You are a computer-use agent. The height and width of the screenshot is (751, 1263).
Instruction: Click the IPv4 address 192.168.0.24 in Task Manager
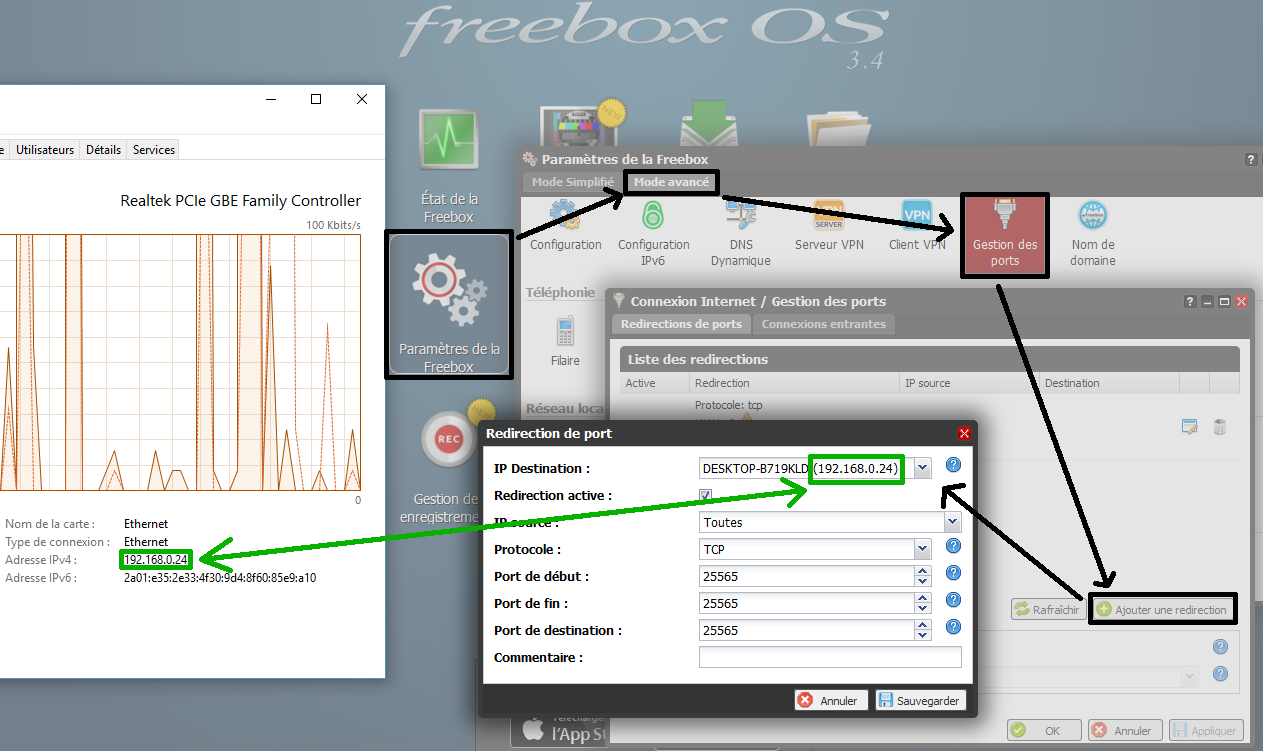coord(156,559)
